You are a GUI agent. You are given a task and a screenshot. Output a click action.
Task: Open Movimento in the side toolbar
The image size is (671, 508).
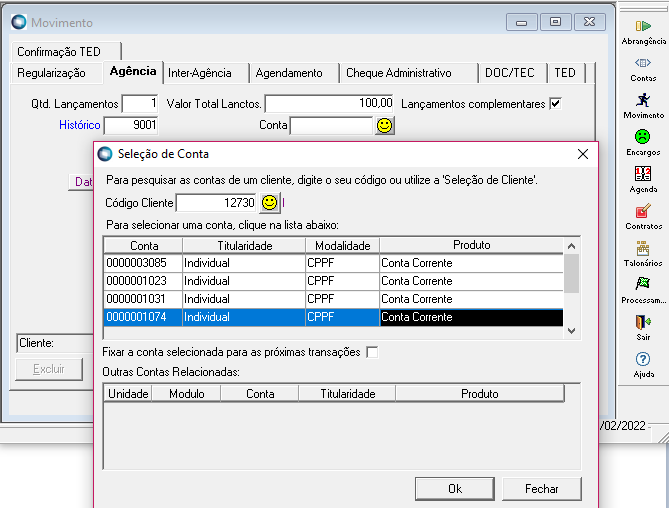pos(643,106)
